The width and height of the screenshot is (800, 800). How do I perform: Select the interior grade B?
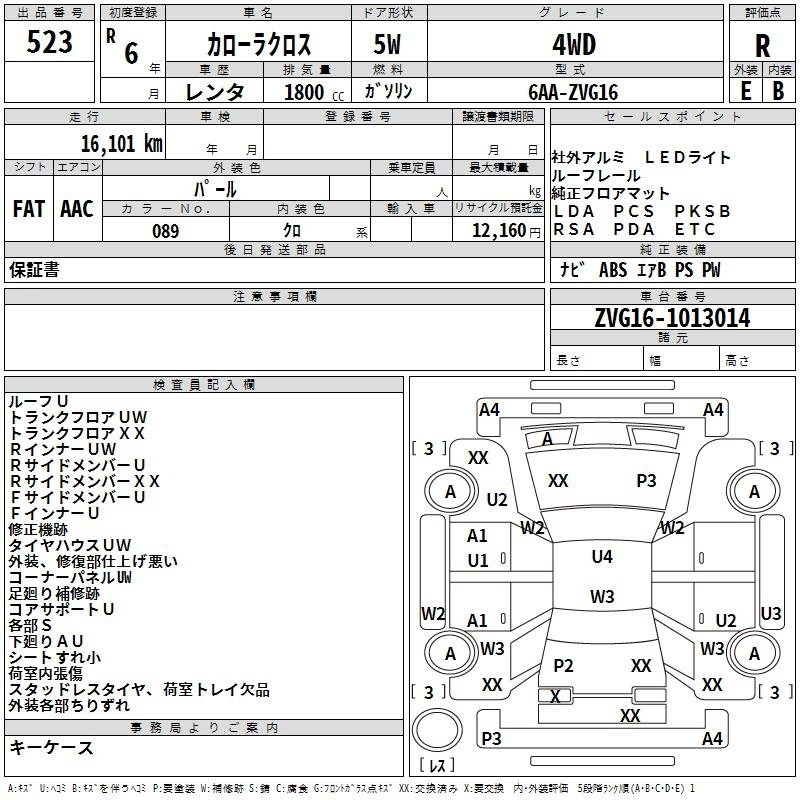click(778, 91)
